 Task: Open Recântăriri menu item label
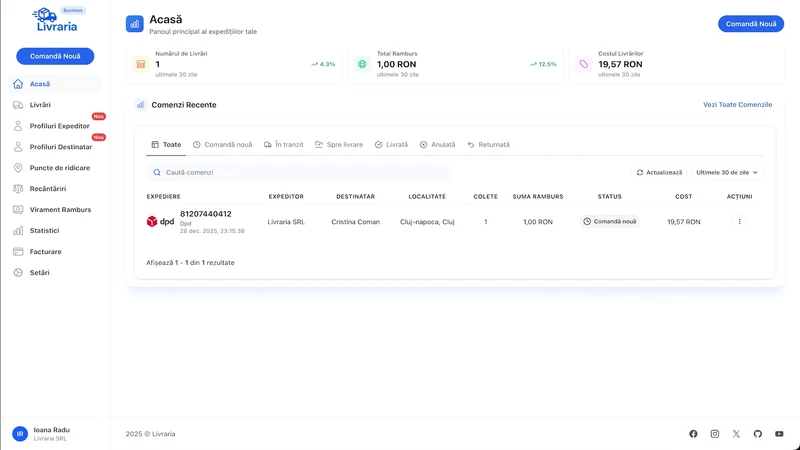pyautogui.click(x=48, y=189)
